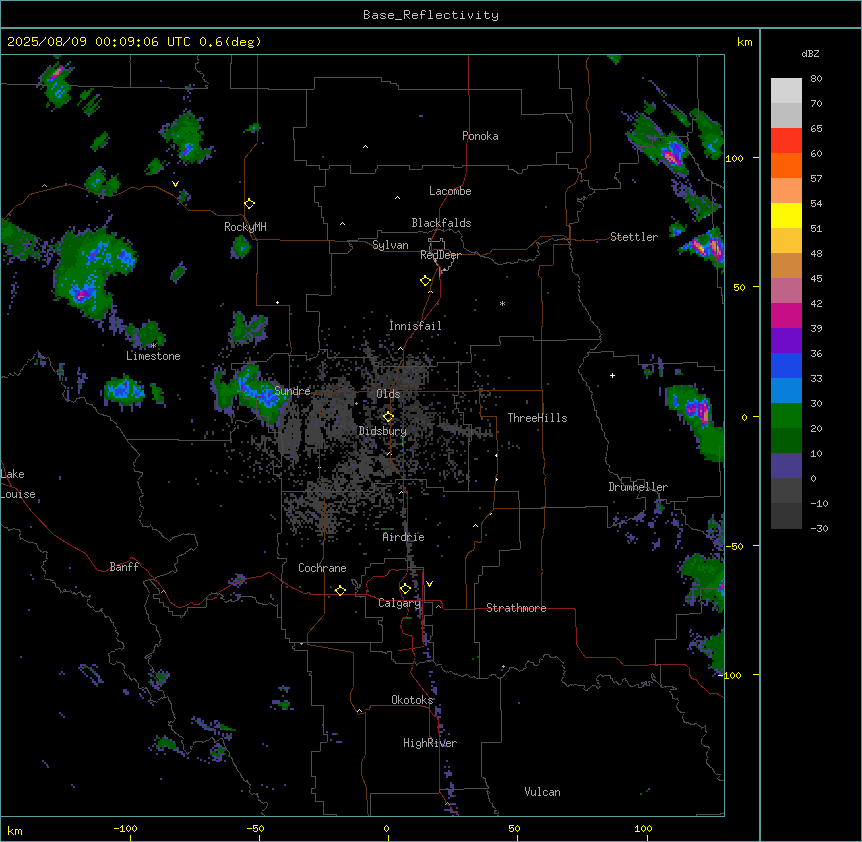
Task: Click the 'Base_Reflectivity' title text
Action: click(431, 15)
